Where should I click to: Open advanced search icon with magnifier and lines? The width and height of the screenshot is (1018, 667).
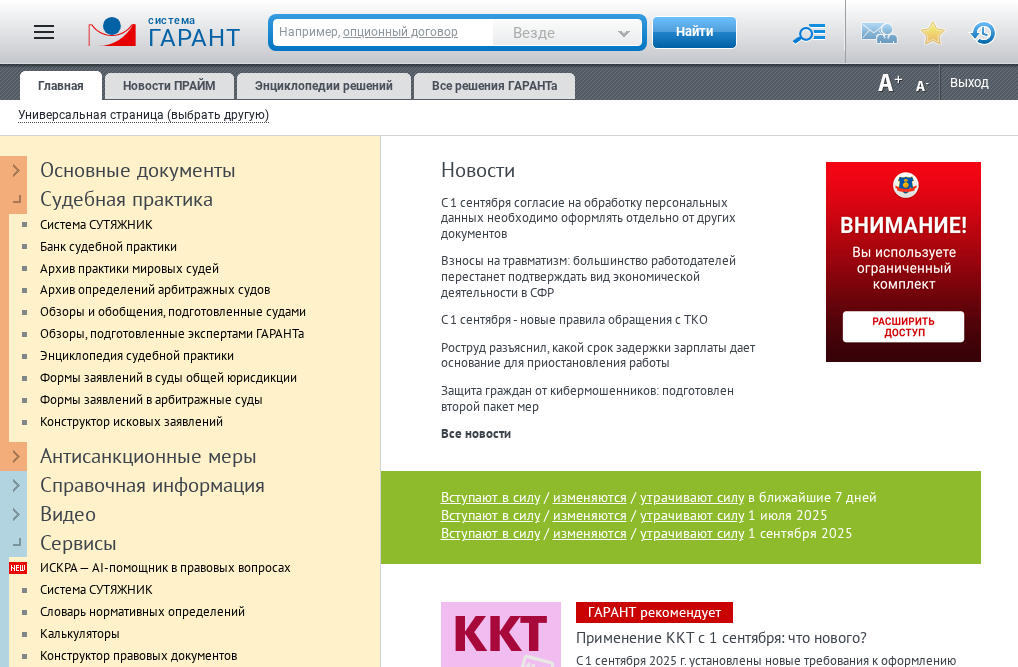tap(810, 32)
